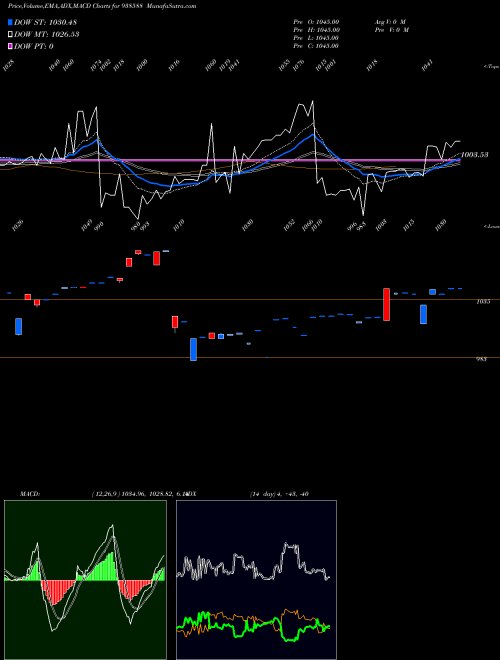The image size is (500, 660).
Task: Click the MACD panel heading label
Action: coord(30,494)
